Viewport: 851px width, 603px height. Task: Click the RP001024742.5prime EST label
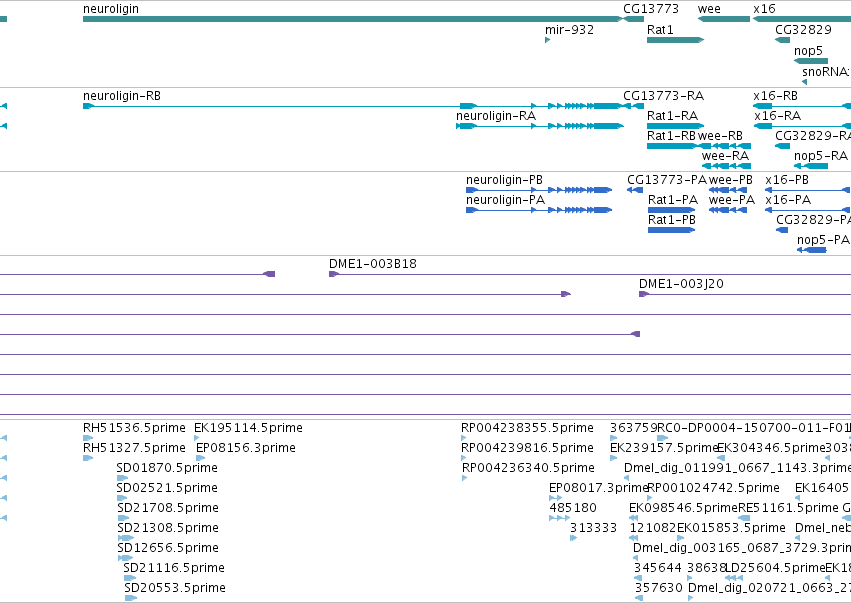(x=713, y=487)
